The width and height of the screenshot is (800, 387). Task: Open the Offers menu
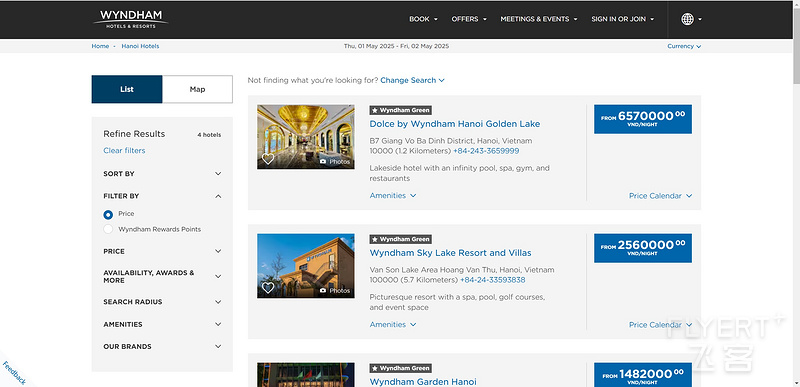click(x=469, y=19)
